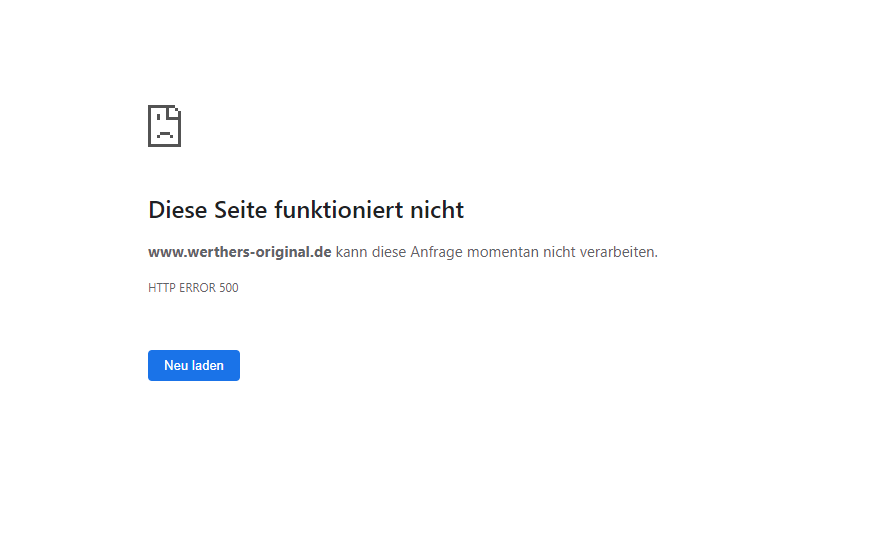896x560 pixels.
Task: Click the word 'ERROR' in the error code
Action: coord(198,287)
